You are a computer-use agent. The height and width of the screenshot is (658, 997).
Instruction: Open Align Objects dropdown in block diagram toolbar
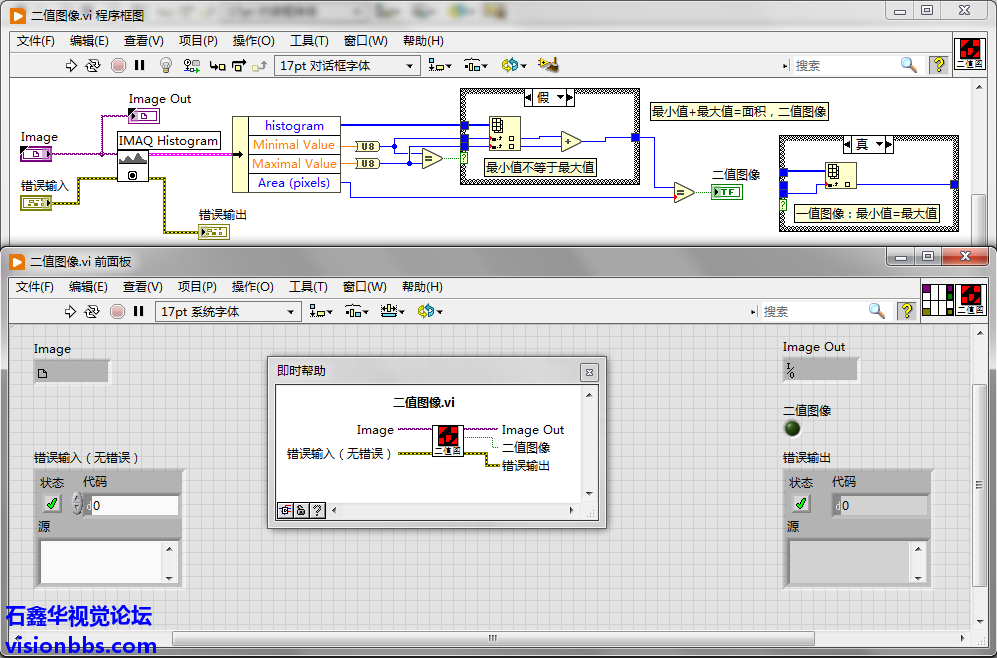[x=439, y=65]
